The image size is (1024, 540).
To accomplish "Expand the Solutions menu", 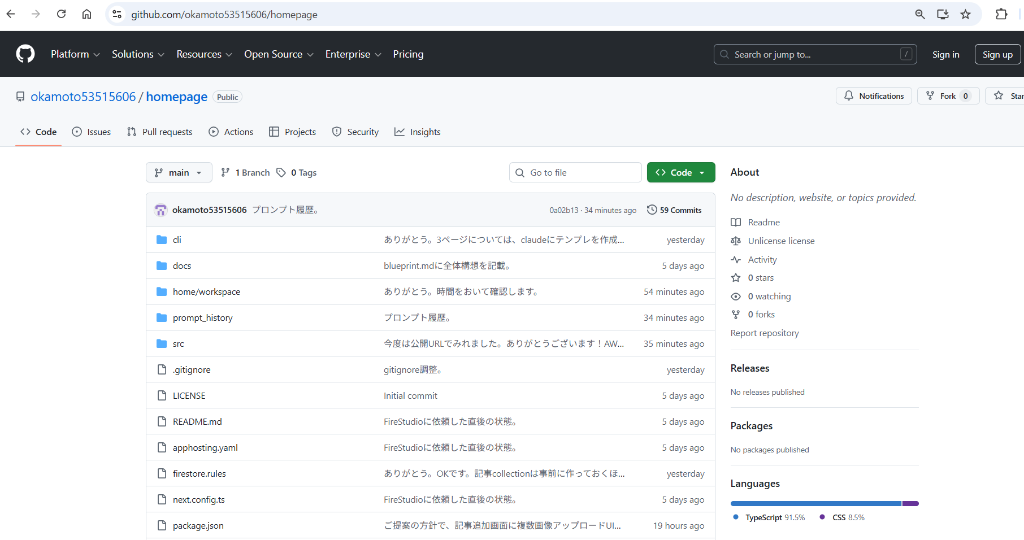I will [x=138, y=54].
